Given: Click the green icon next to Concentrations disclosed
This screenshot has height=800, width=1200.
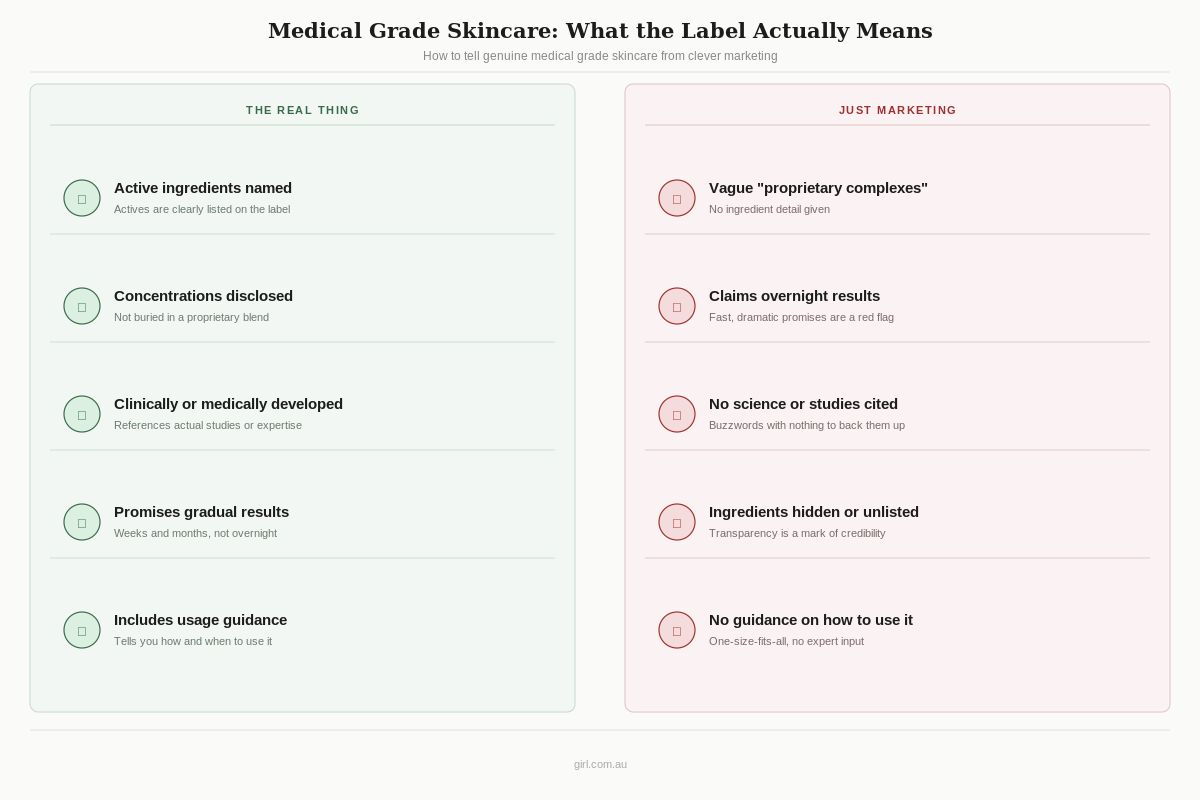Looking at the screenshot, I should point(82,306).
